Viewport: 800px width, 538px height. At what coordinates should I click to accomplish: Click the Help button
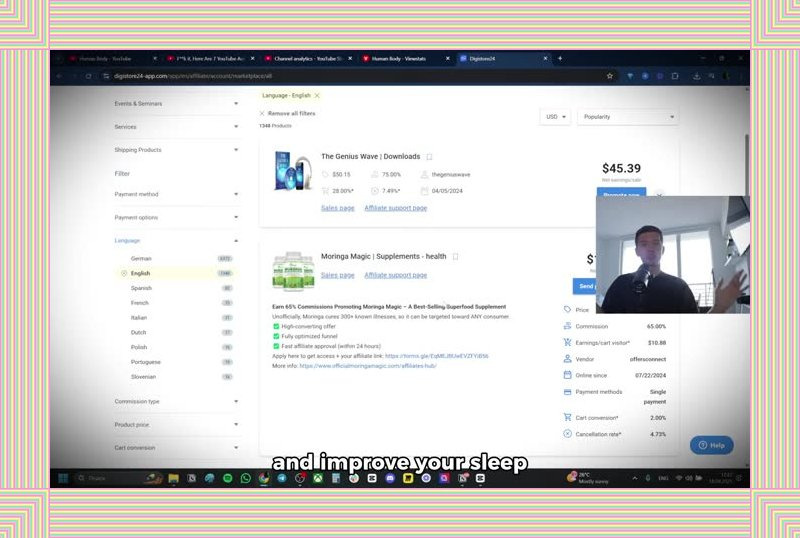coord(712,445)
